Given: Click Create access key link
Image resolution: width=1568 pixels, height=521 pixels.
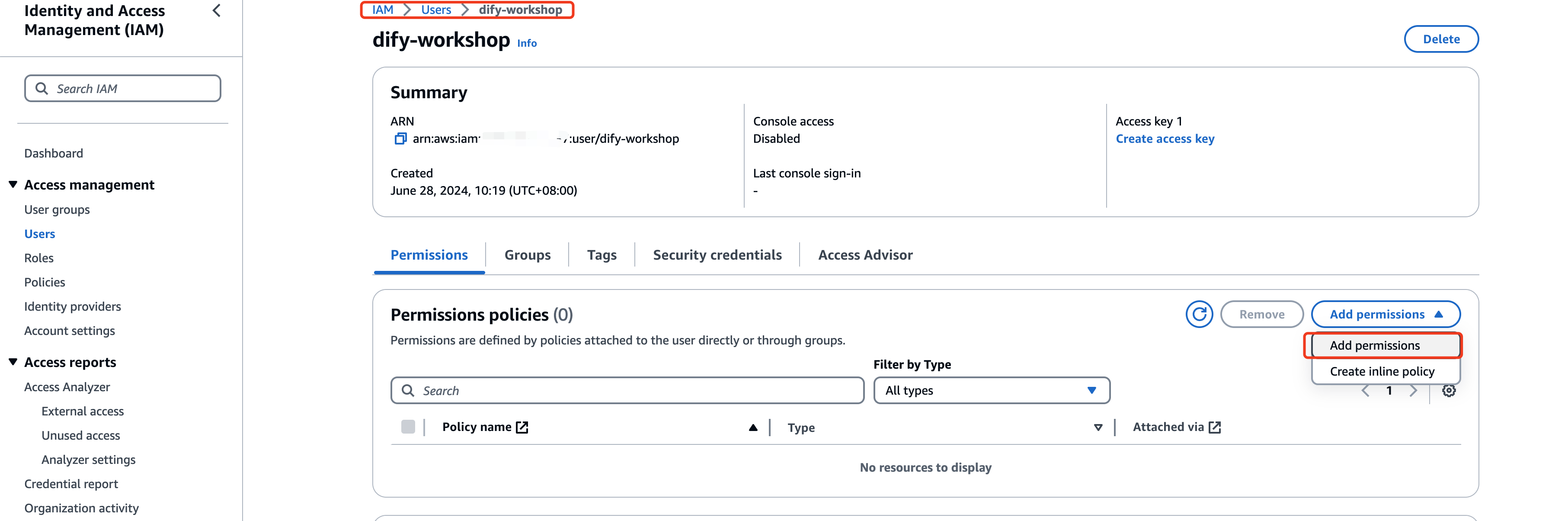Looking at the screenshot, I should (x=1165, y=139).
